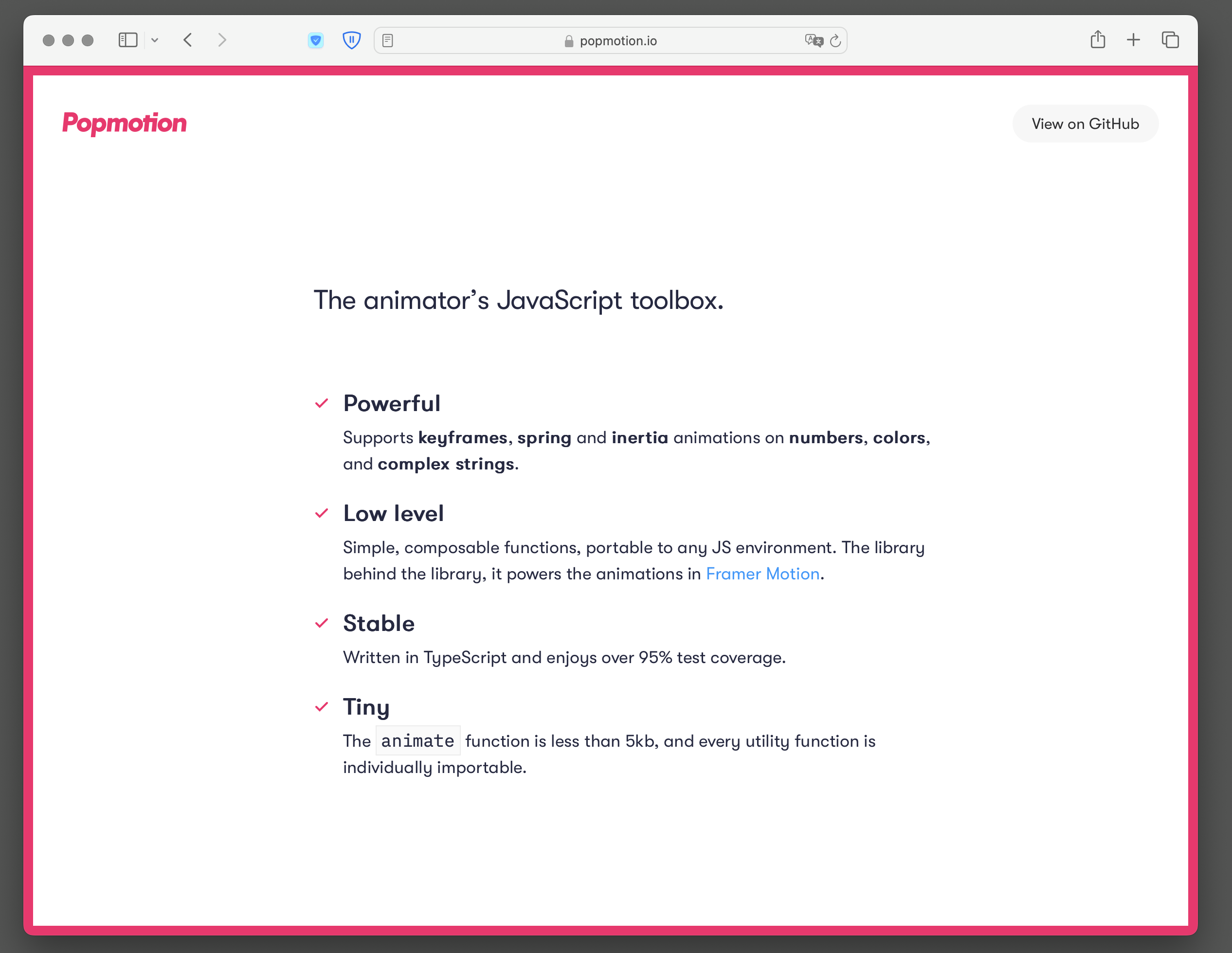Click the Popmotion logo

tap(124, 124)
